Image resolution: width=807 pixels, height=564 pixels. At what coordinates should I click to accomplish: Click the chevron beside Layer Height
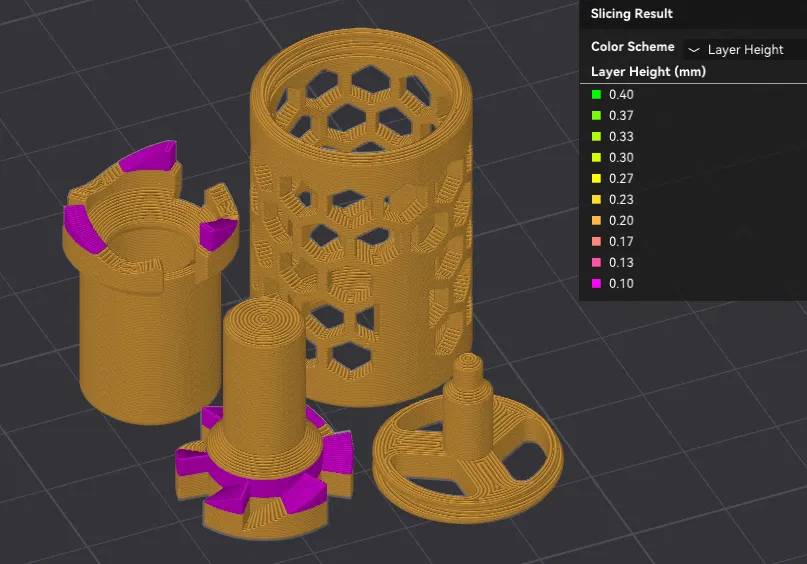694,50
